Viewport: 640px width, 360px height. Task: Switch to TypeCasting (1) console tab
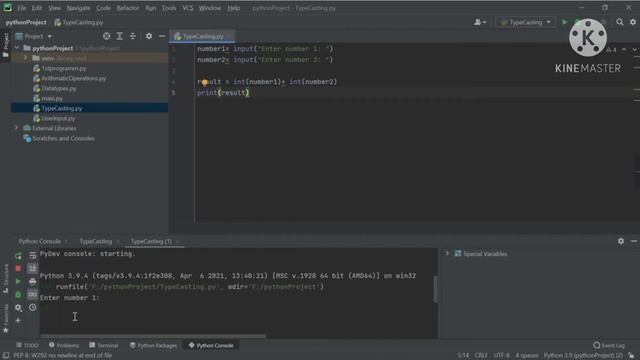[x=151, y=242]
